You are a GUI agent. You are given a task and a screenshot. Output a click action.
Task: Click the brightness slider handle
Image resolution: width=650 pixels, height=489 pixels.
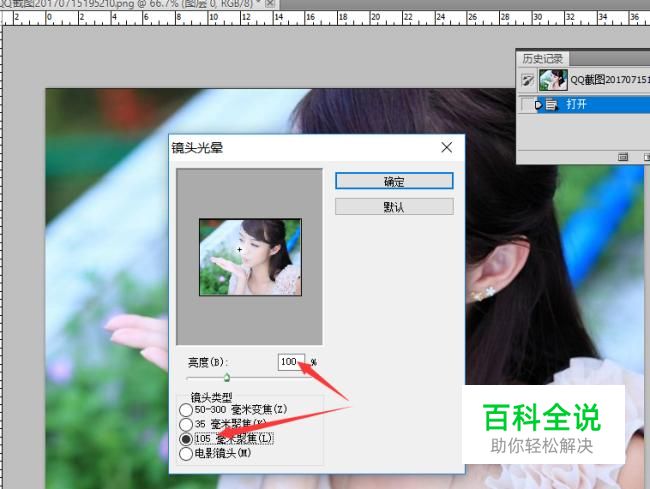click(227, 377)
